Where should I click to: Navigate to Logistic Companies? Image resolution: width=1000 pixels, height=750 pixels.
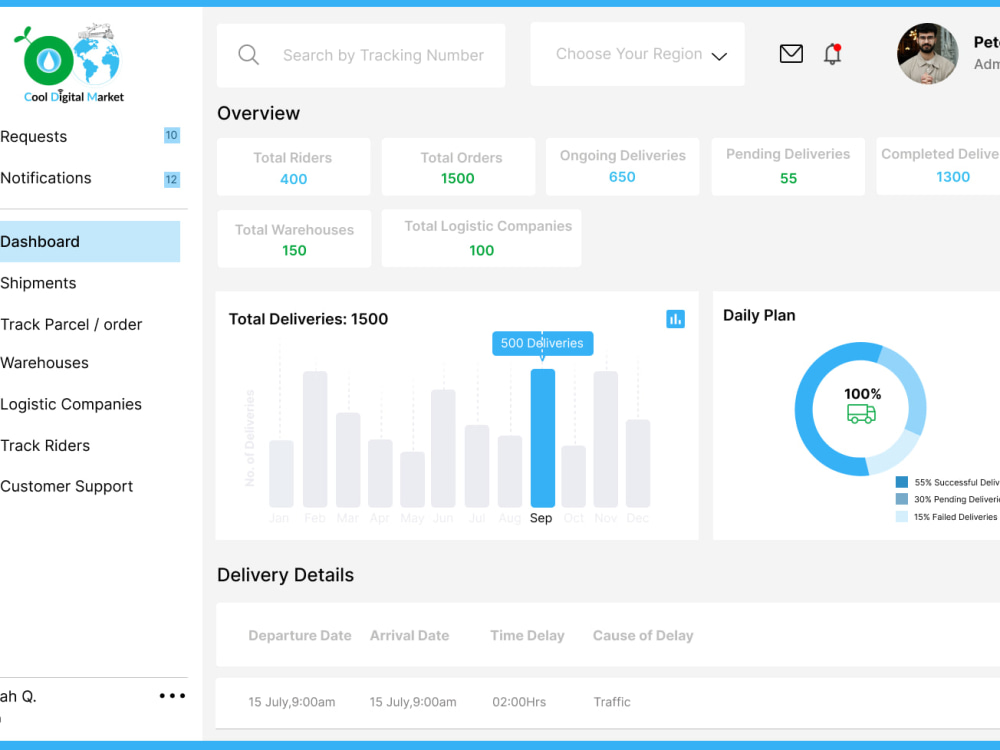pyautogui.click(x=71, y=404)
